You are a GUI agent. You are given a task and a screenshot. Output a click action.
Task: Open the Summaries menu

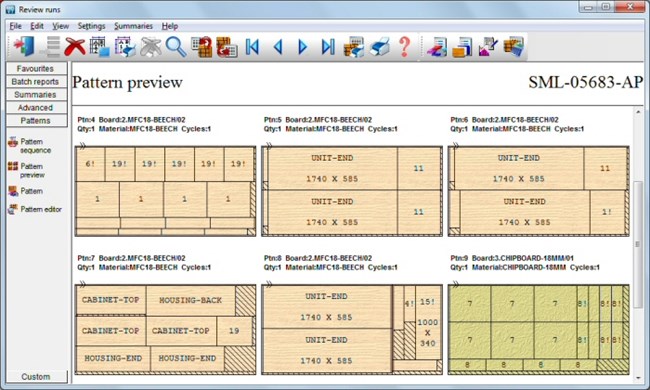pos(133,26)
